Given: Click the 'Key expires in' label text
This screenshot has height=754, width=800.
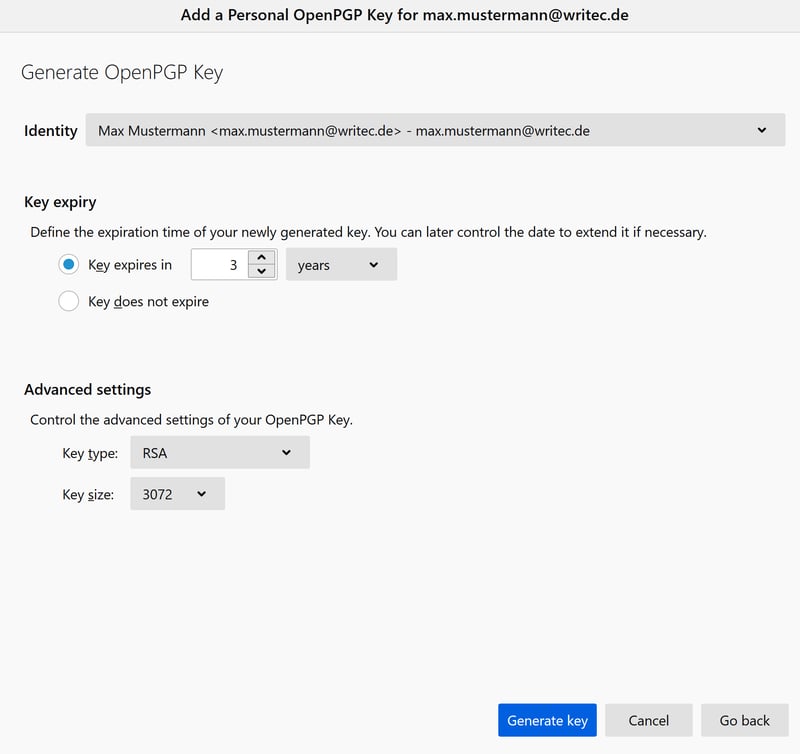Looking at the screenshot, I should tap(130, 265).
